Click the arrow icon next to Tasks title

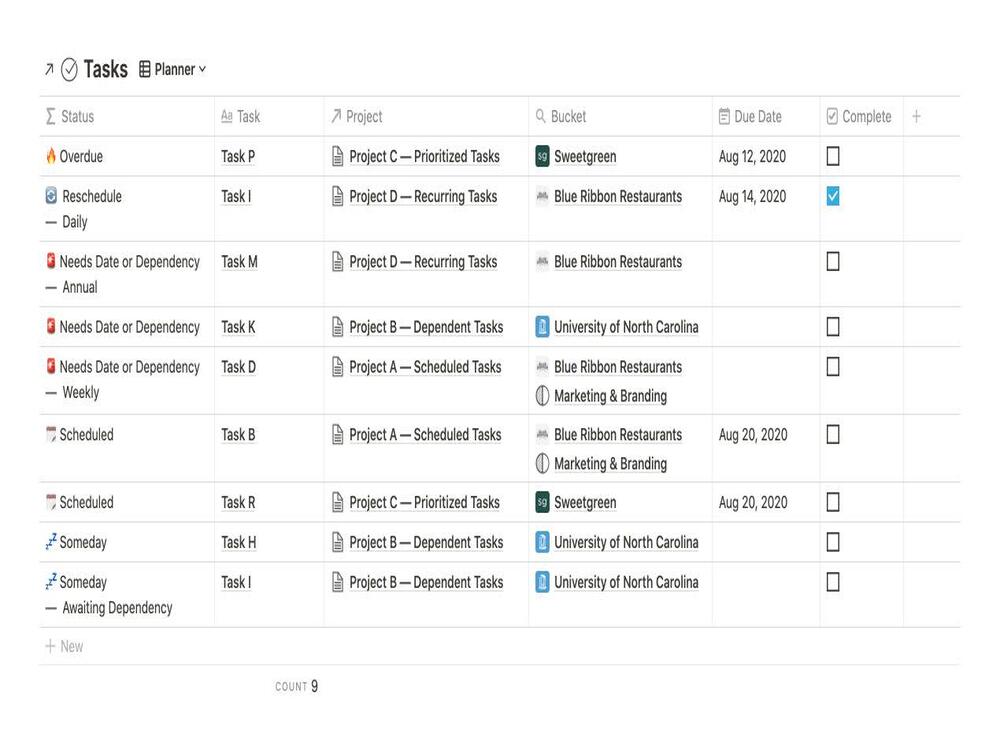49,69
